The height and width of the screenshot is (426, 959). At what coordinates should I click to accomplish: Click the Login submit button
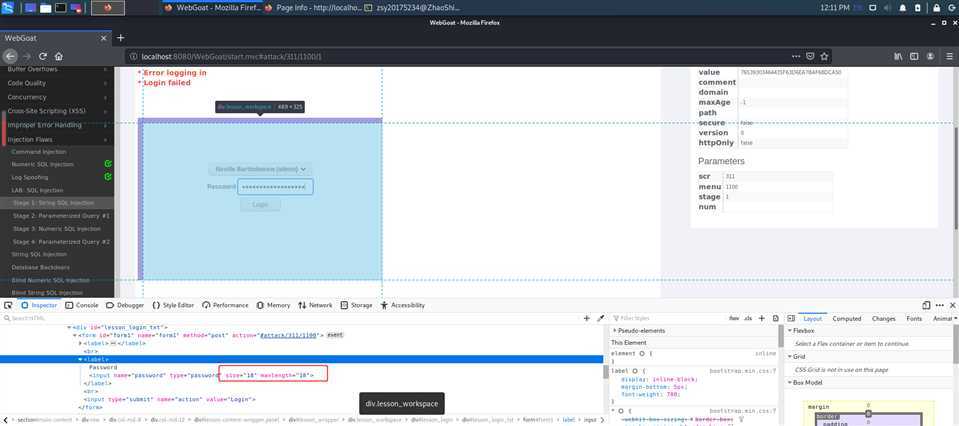tap(260, 204)
